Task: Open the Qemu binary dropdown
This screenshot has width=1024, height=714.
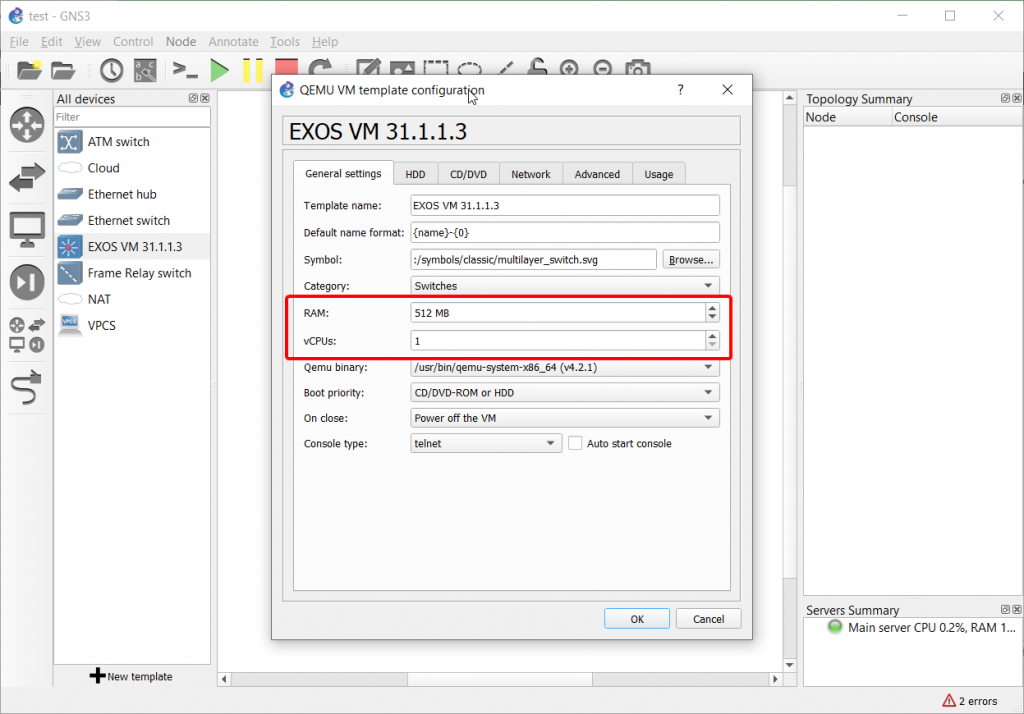Action: tap(565, 367)
